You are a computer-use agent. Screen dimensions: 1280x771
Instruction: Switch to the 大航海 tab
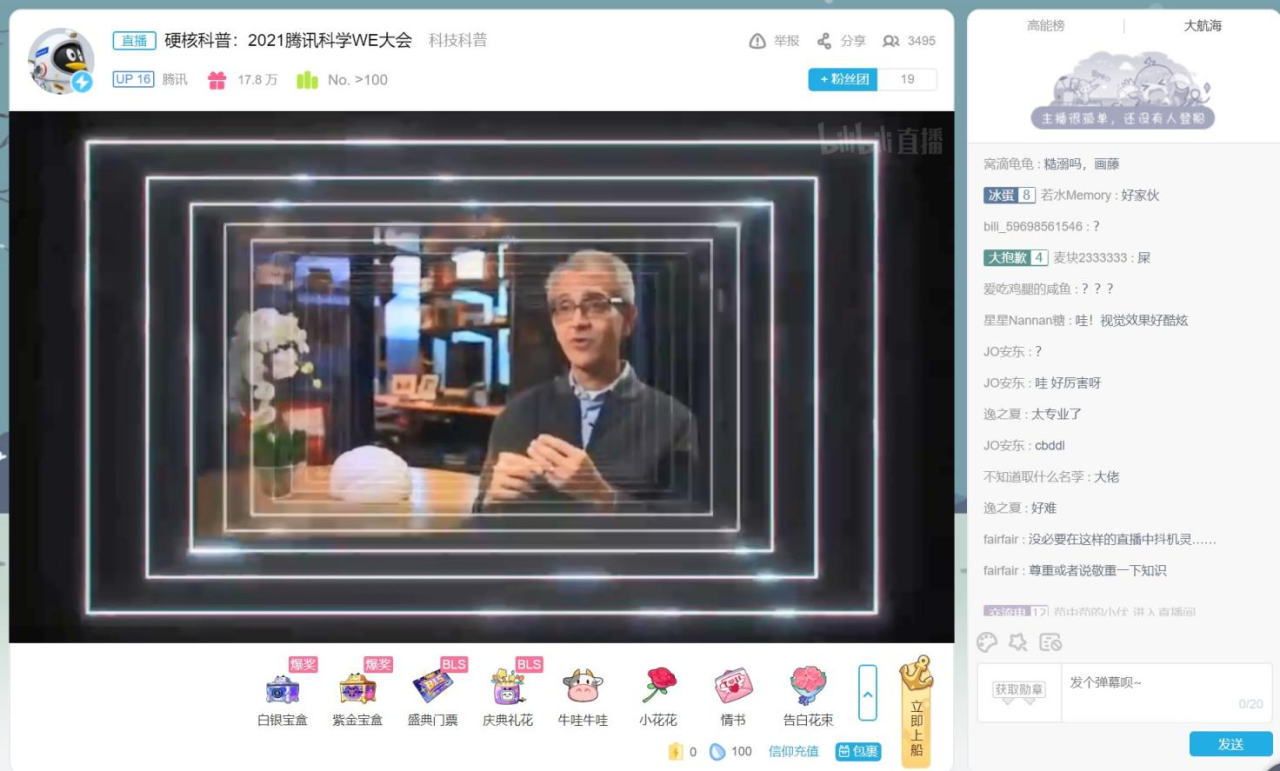click(1203, 26)
